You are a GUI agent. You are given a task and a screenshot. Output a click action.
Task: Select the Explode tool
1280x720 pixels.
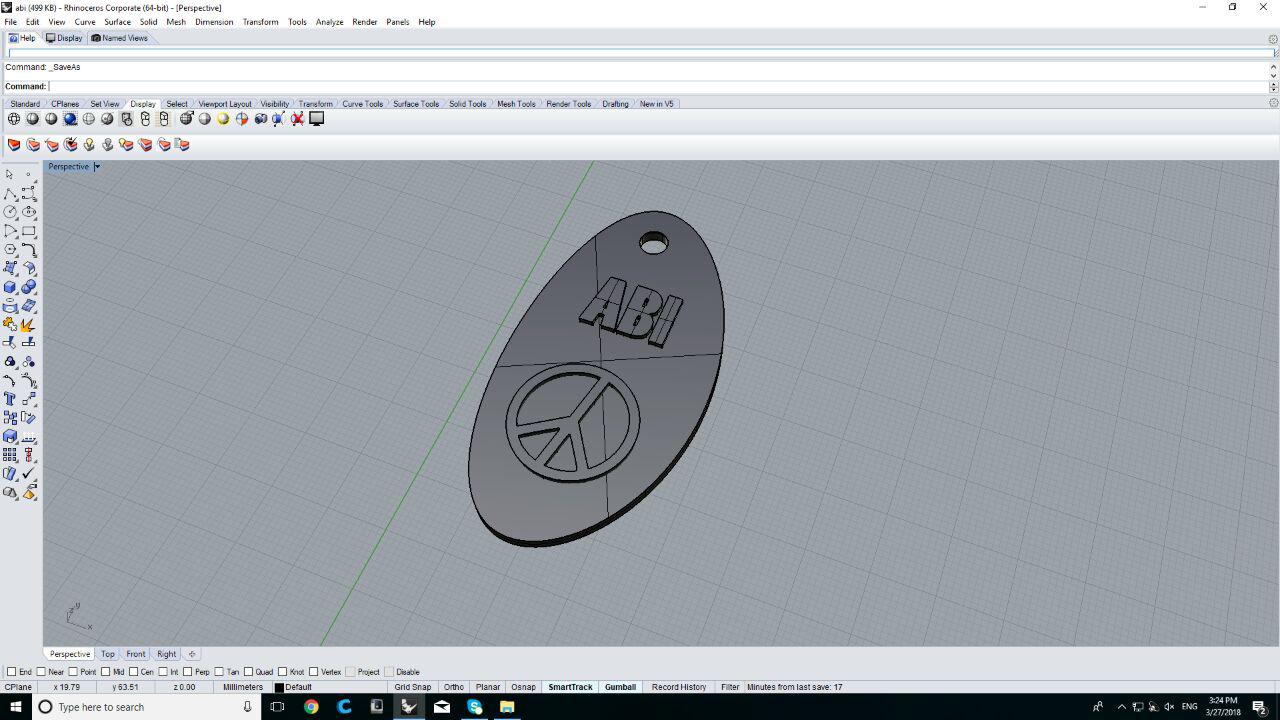(29, 324)
